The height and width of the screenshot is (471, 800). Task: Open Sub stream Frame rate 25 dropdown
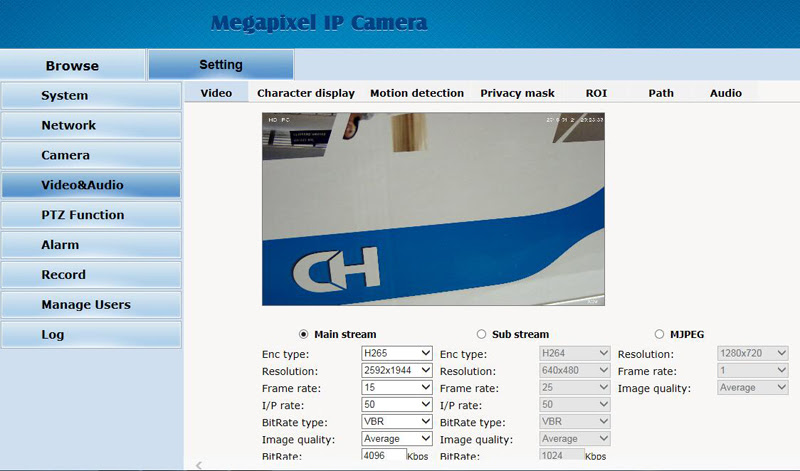(x=574, y=387)
